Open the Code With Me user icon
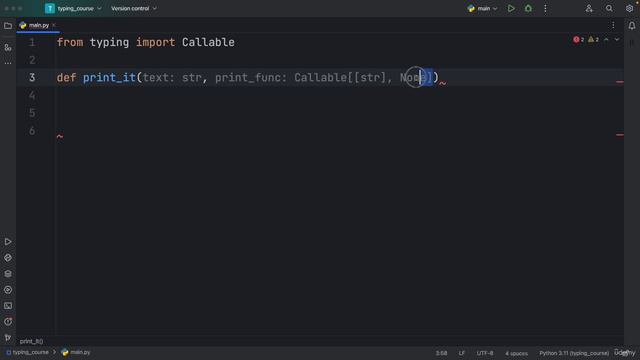This screenshot has height=360, width=640. 589,8
